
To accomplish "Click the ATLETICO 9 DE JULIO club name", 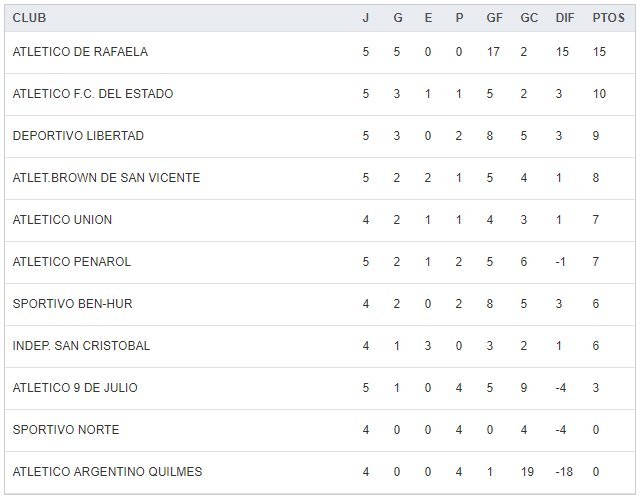I will (x=75, y=388).
